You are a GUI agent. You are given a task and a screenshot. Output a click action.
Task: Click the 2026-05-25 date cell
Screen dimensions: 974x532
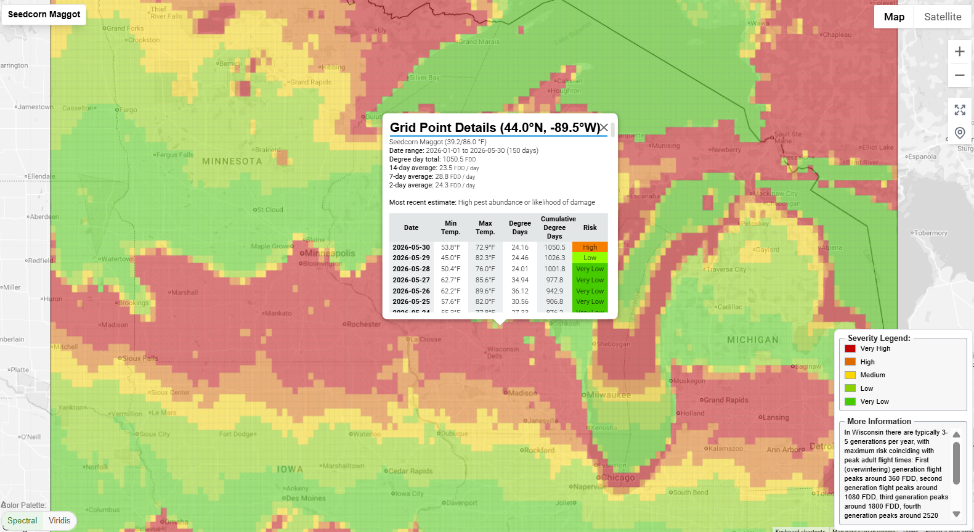[411, 301]
